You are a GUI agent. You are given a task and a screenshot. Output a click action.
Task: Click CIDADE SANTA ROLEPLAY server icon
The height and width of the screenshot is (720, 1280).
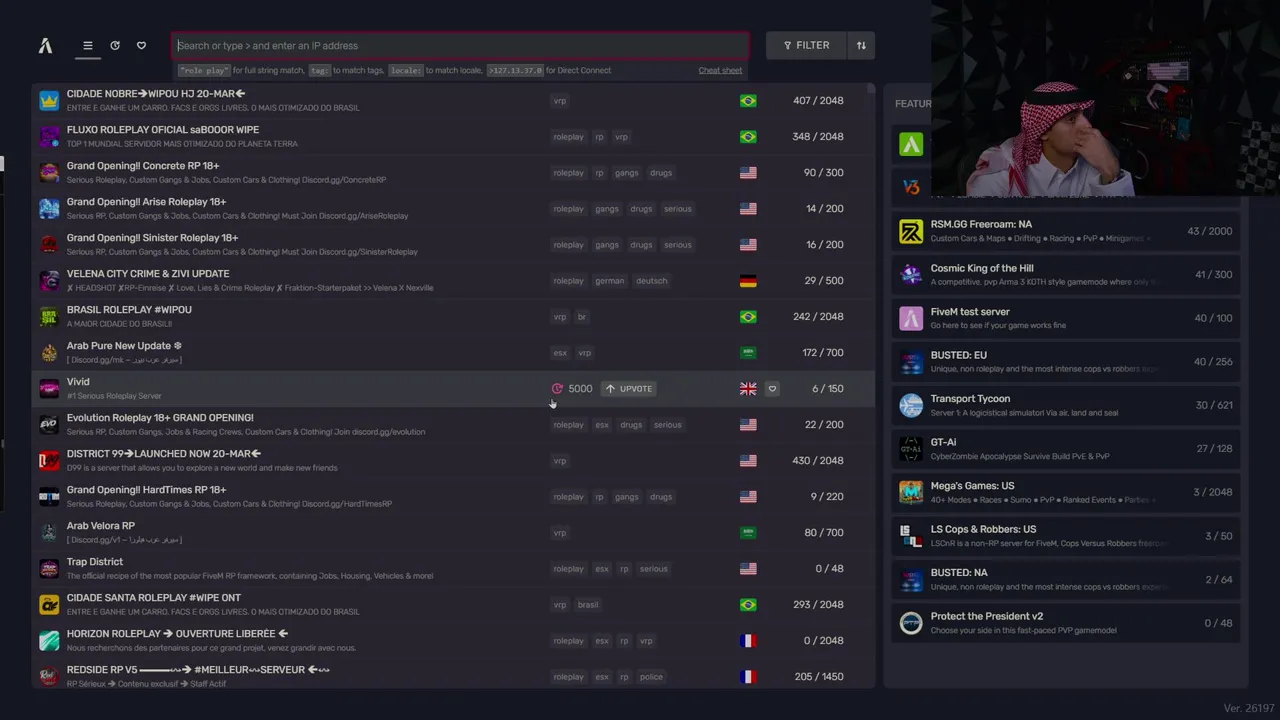49,604
